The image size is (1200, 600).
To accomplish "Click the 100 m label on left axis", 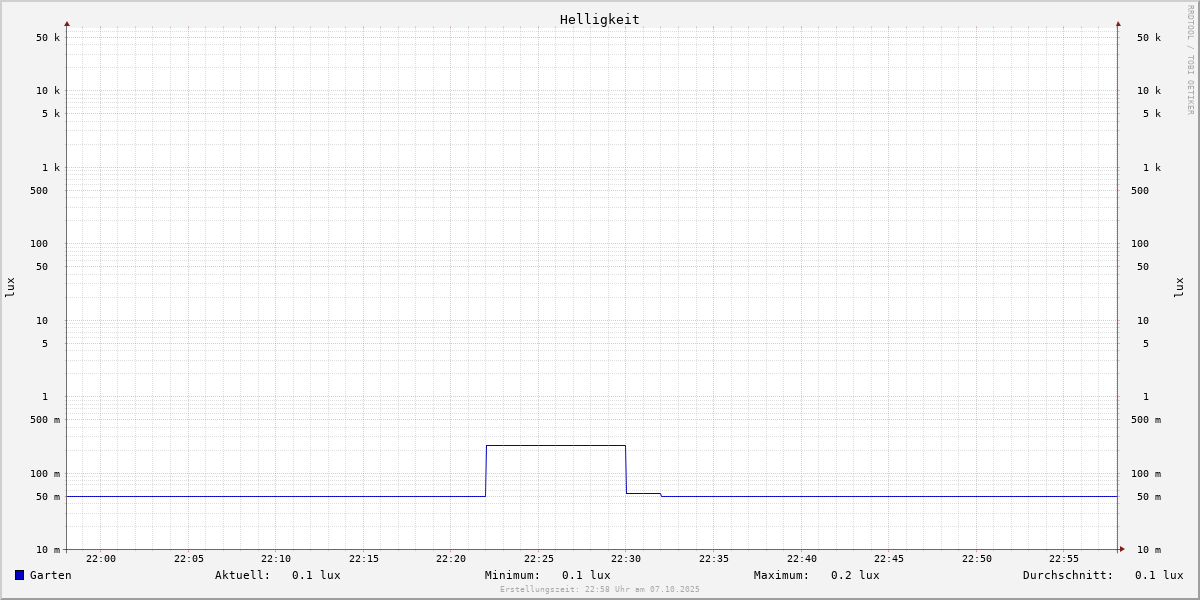I will (45, 474).
